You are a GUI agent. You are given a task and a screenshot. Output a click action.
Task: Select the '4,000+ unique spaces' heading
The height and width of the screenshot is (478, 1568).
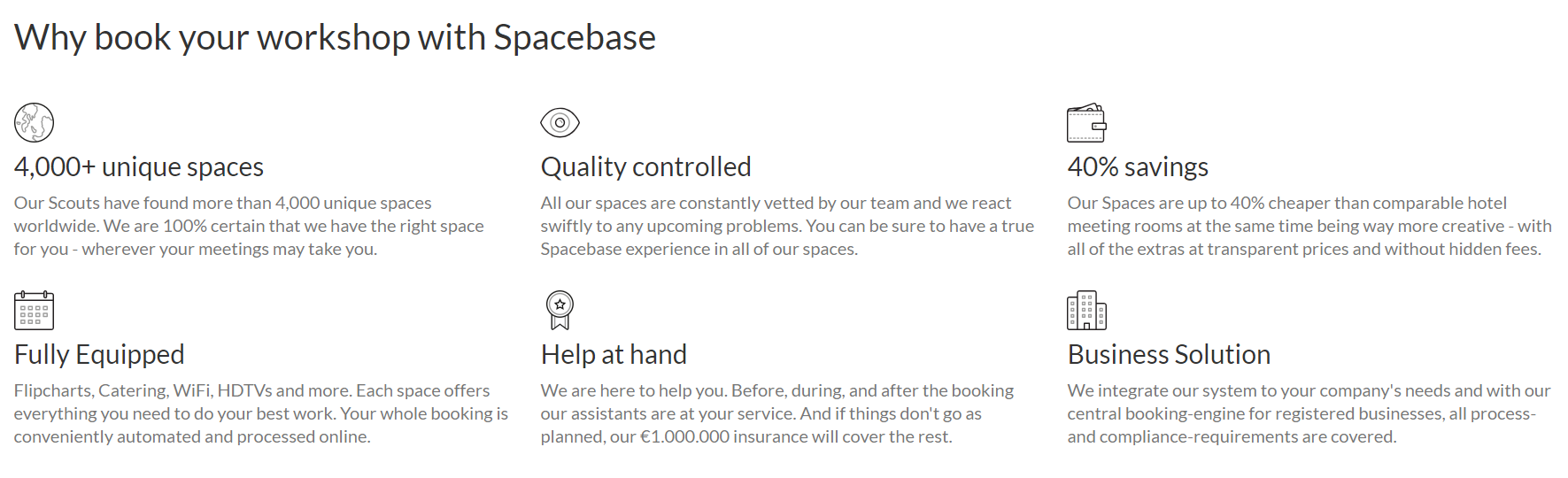click(139, 166)
